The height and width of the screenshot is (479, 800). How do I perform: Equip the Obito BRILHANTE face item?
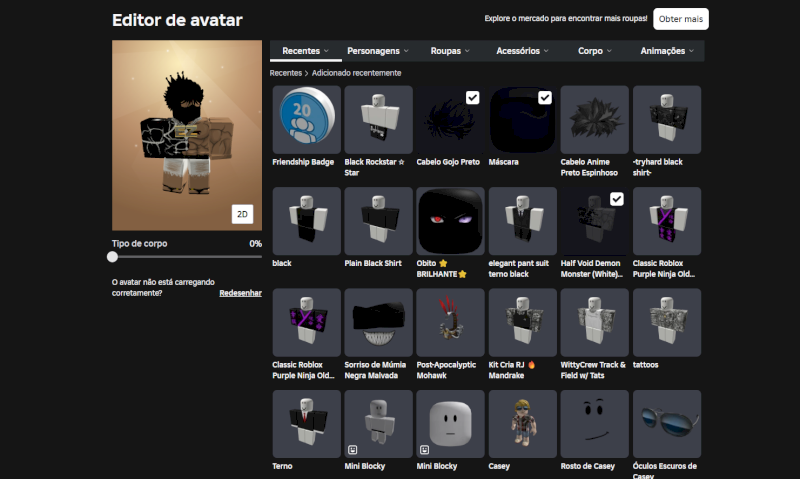click(450, 221)
